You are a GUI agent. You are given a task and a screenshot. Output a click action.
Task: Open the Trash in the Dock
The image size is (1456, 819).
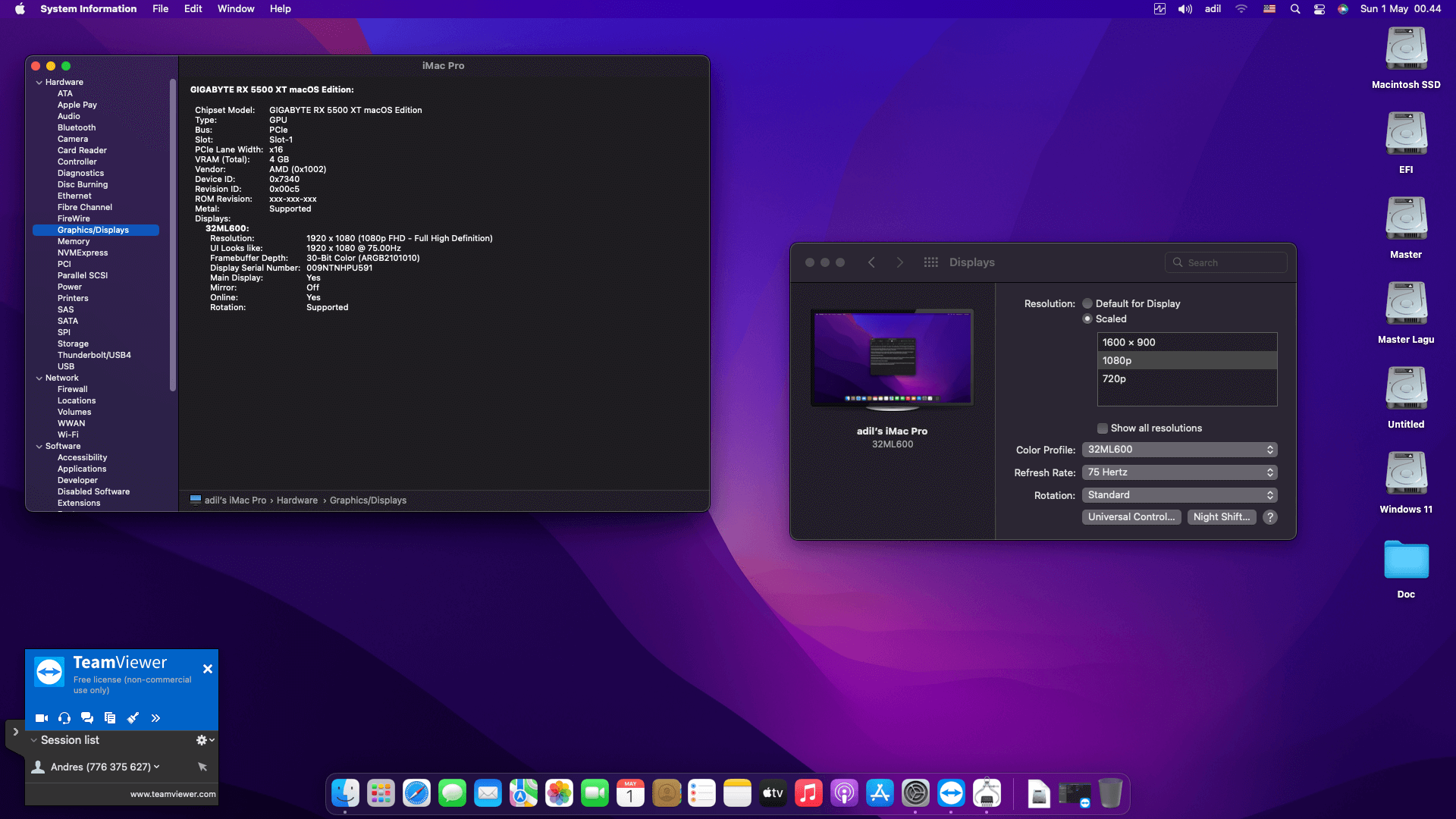click(1110, 793)
